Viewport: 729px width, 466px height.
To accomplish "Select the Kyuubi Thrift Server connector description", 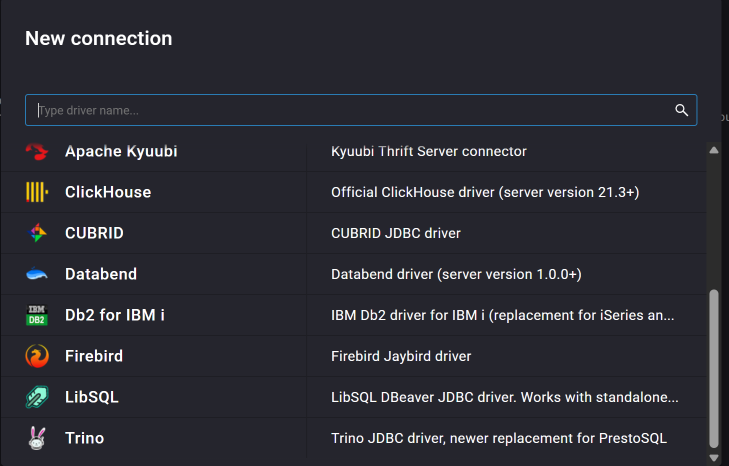I will [428, 152].
